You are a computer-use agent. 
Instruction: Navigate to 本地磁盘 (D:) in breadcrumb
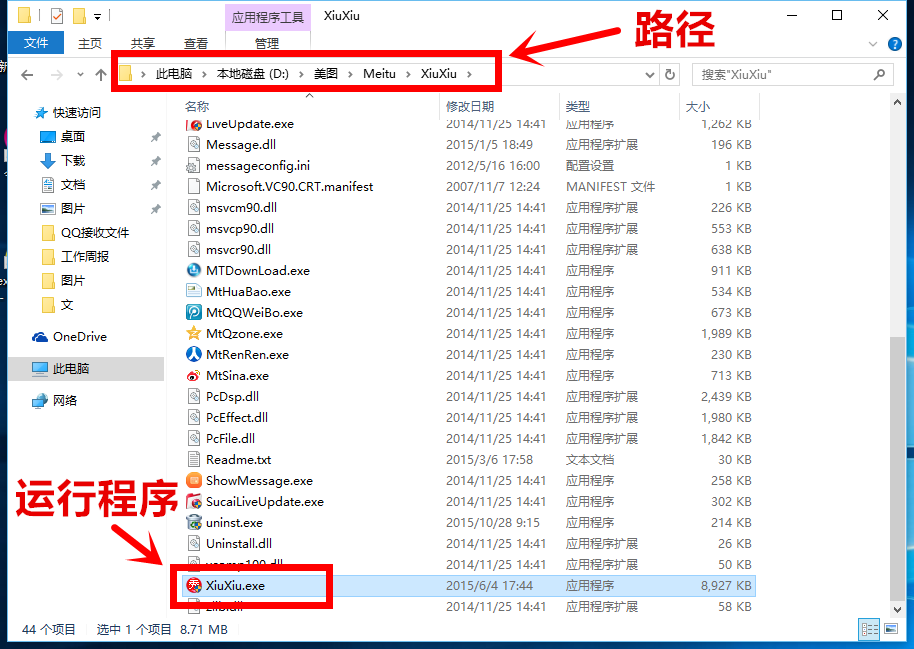[252, 74]
